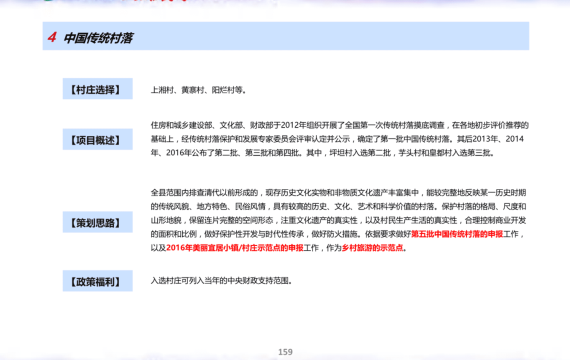Viewport: 570px width, 360px height.
Task: Click the page number 159
Action: point(285,352)
